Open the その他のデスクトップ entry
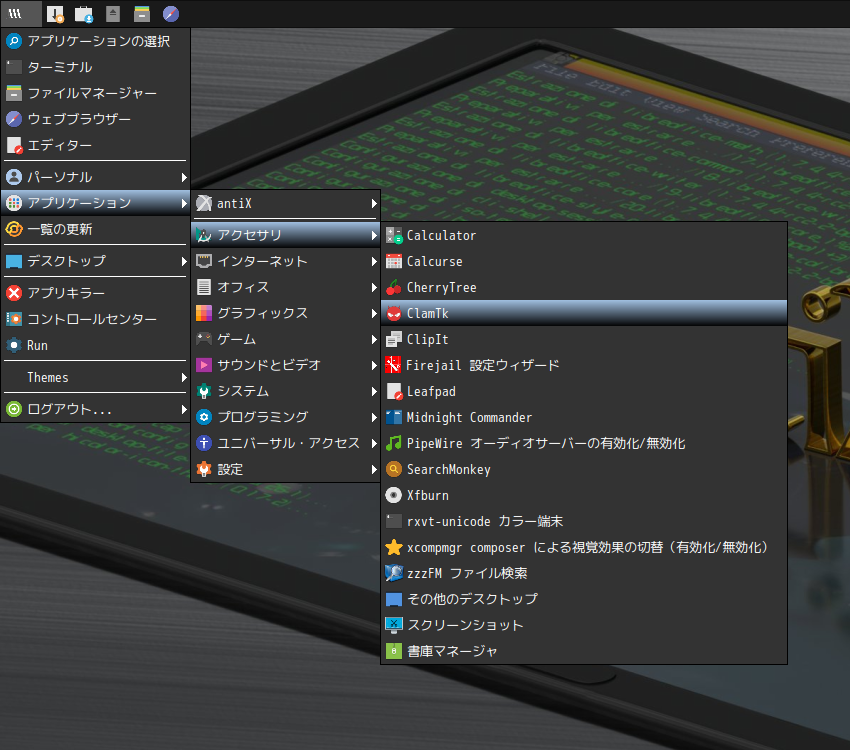The image size is (850, 750). [584, 599]
